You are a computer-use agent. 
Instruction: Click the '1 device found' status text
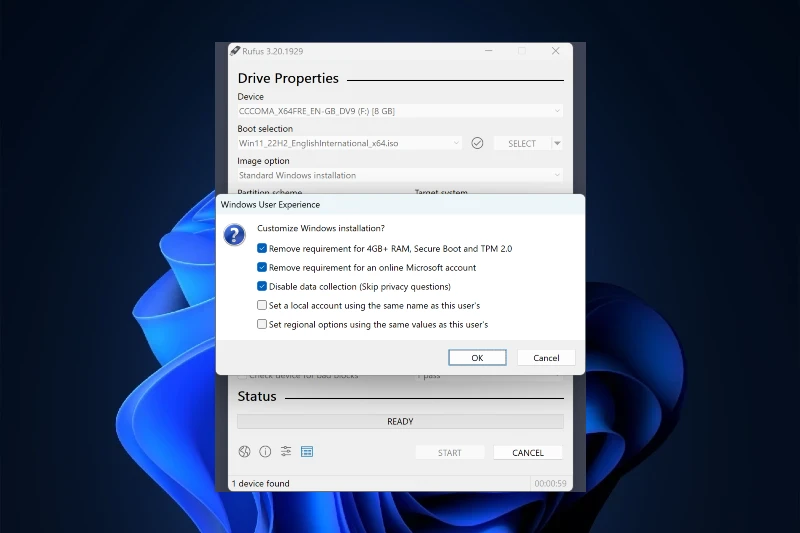point(261,483)
